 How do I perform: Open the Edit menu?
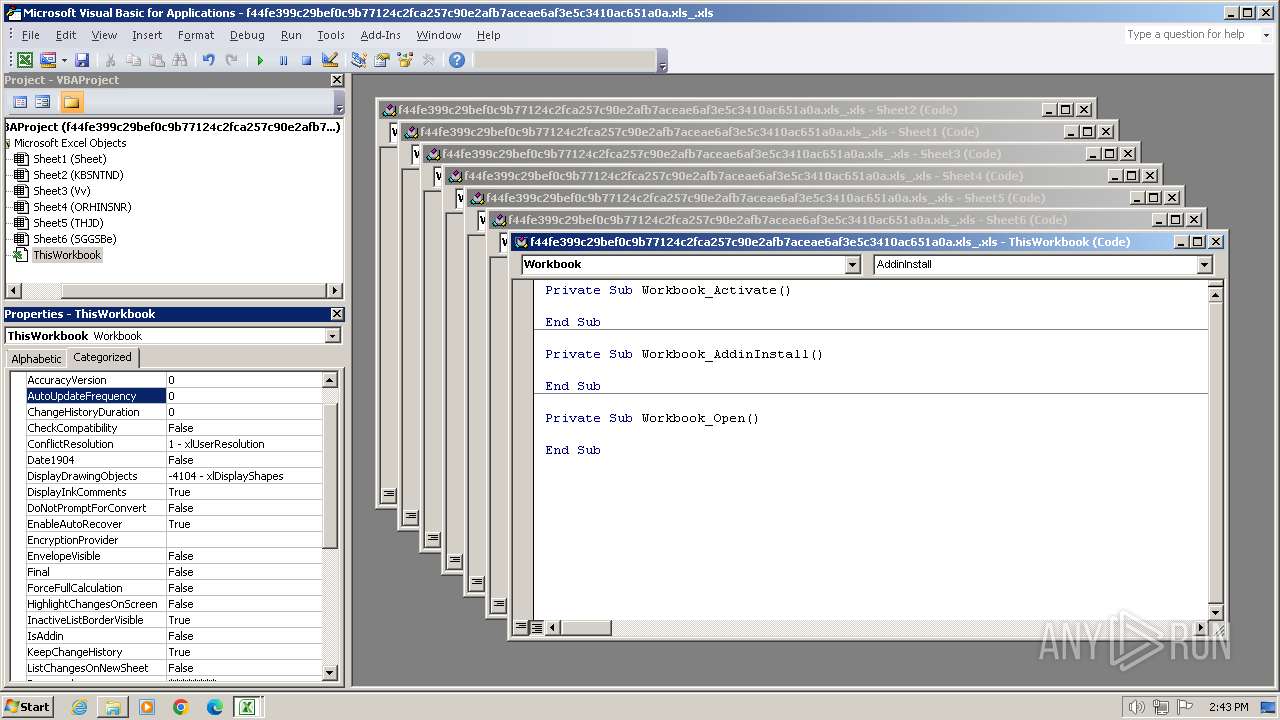coord(66,35)
